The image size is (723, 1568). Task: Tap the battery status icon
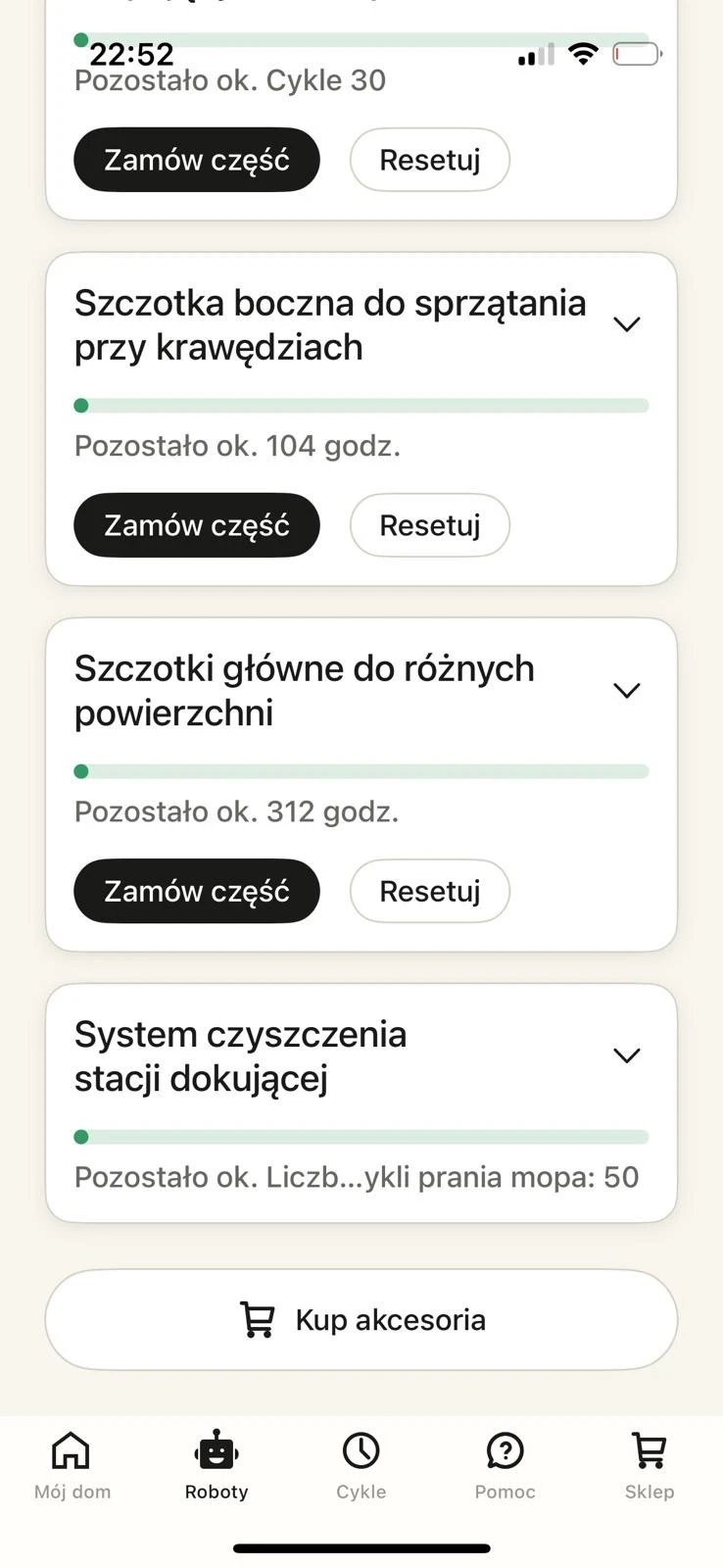637,54
